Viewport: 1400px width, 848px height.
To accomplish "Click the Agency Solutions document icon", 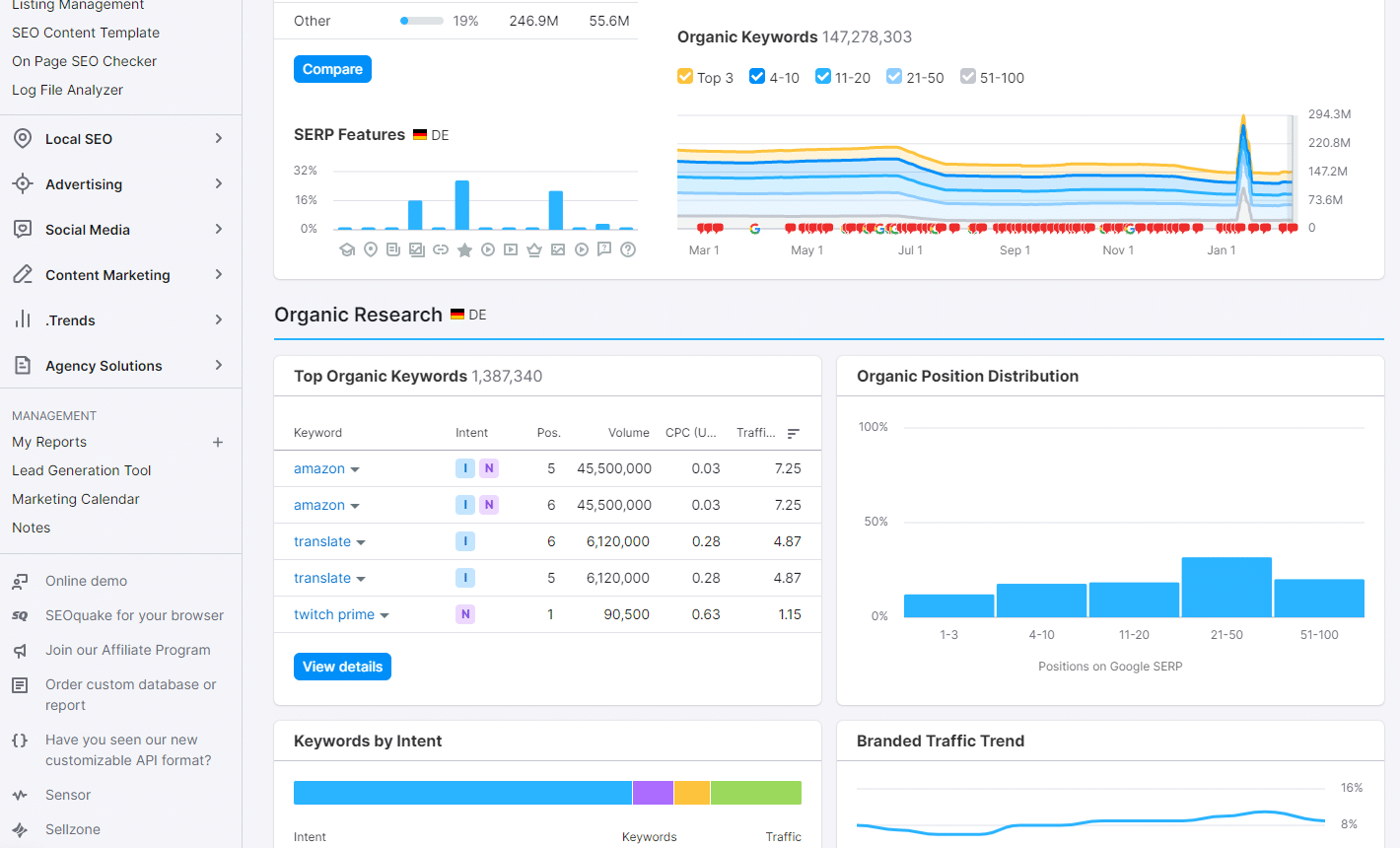I will point(23,366).
